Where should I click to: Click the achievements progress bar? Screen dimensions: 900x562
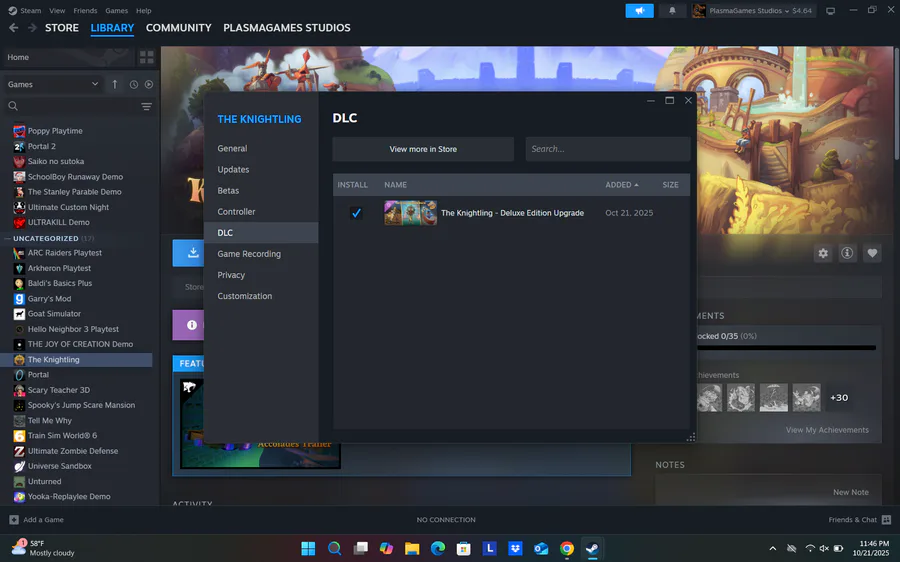(786, 347)
